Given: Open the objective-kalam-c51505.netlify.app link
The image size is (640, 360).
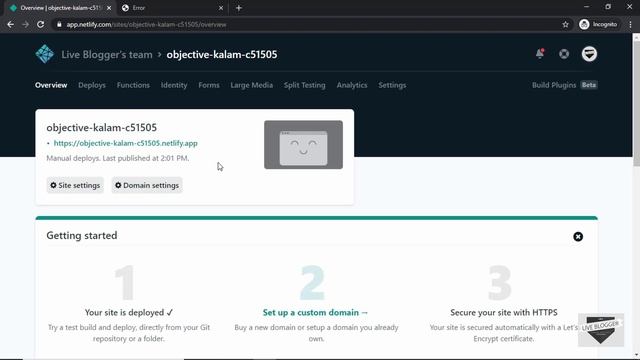Looking at the screenshot, I should point(126,143).
